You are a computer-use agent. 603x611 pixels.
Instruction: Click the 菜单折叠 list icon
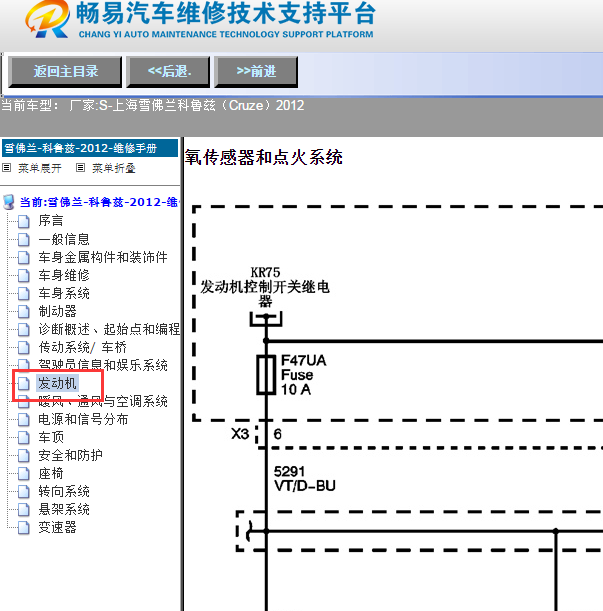[80, 168]
